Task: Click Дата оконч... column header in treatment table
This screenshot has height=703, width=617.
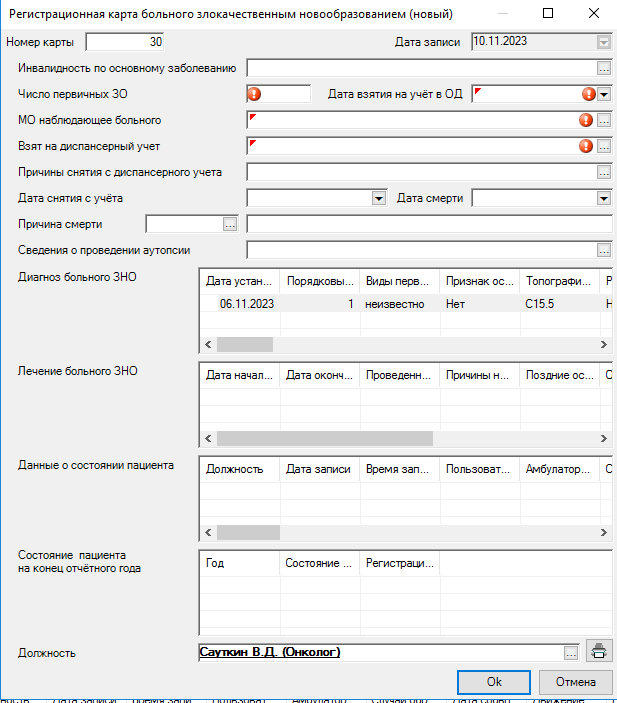Action: pyautogui.click(x=320, y=375)
